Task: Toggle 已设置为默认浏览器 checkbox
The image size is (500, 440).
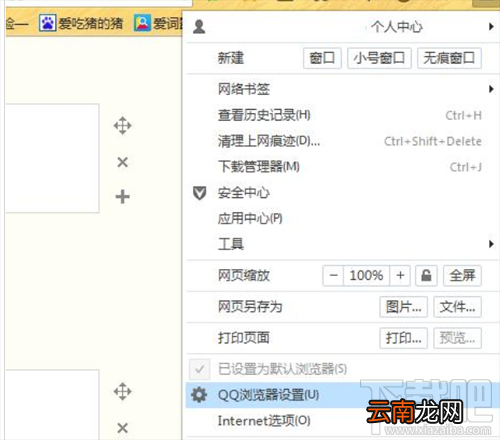Action: pos(199,369)
